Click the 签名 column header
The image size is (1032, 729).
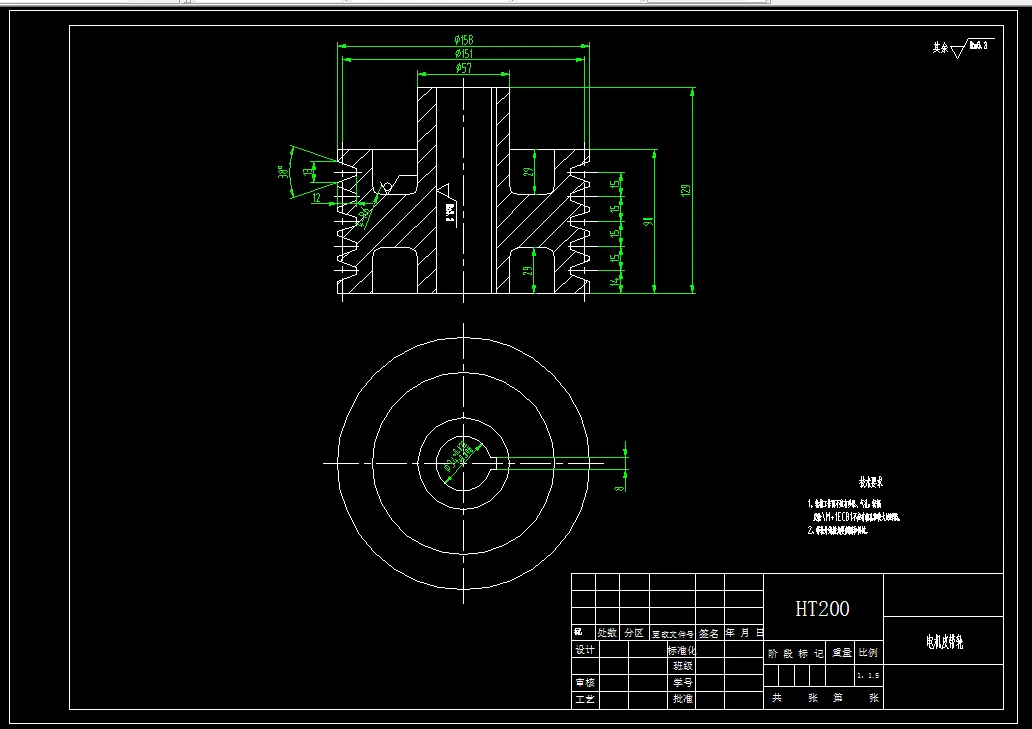point(709,634)
